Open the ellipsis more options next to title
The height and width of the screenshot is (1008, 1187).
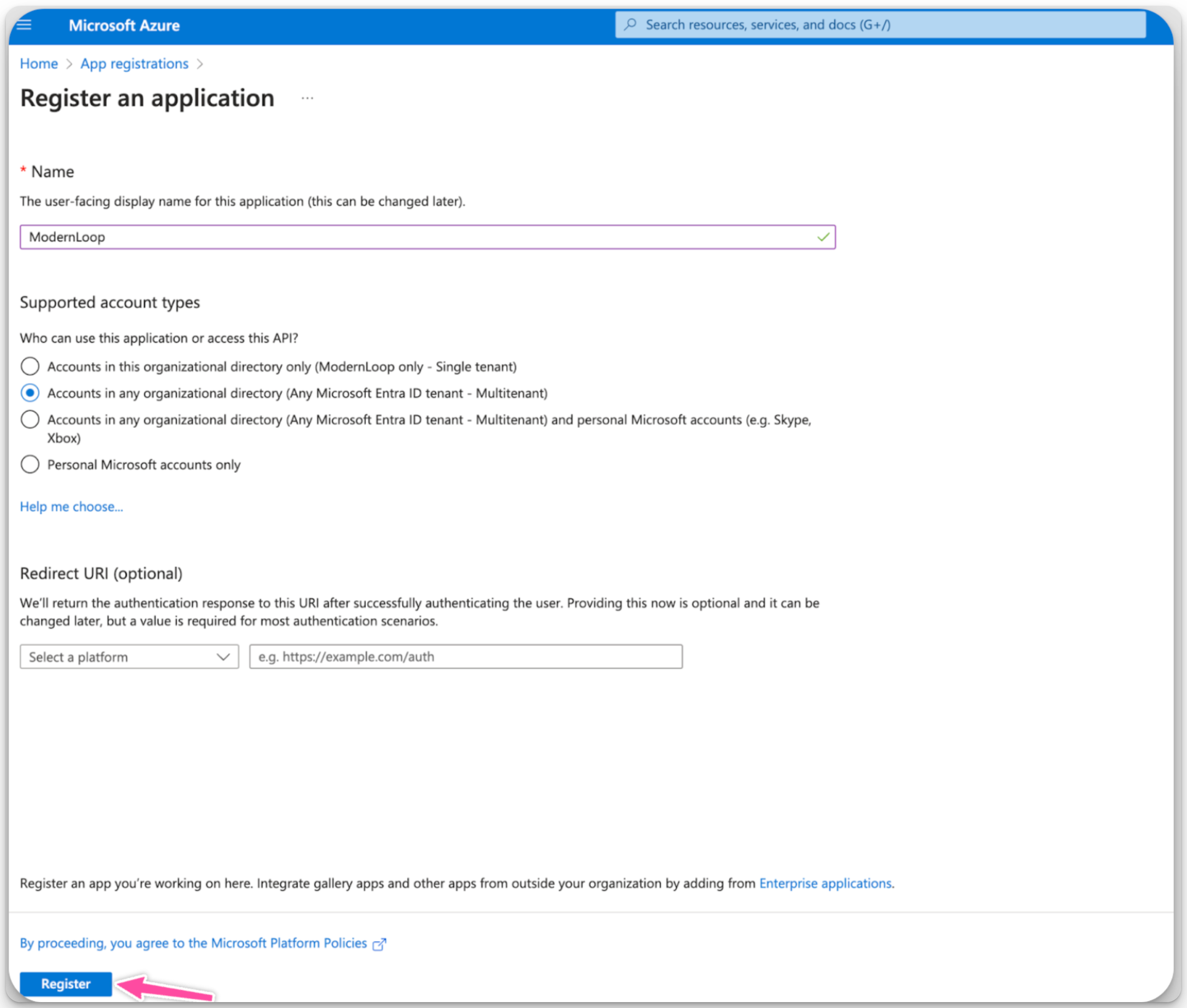[x=307, y=98]
